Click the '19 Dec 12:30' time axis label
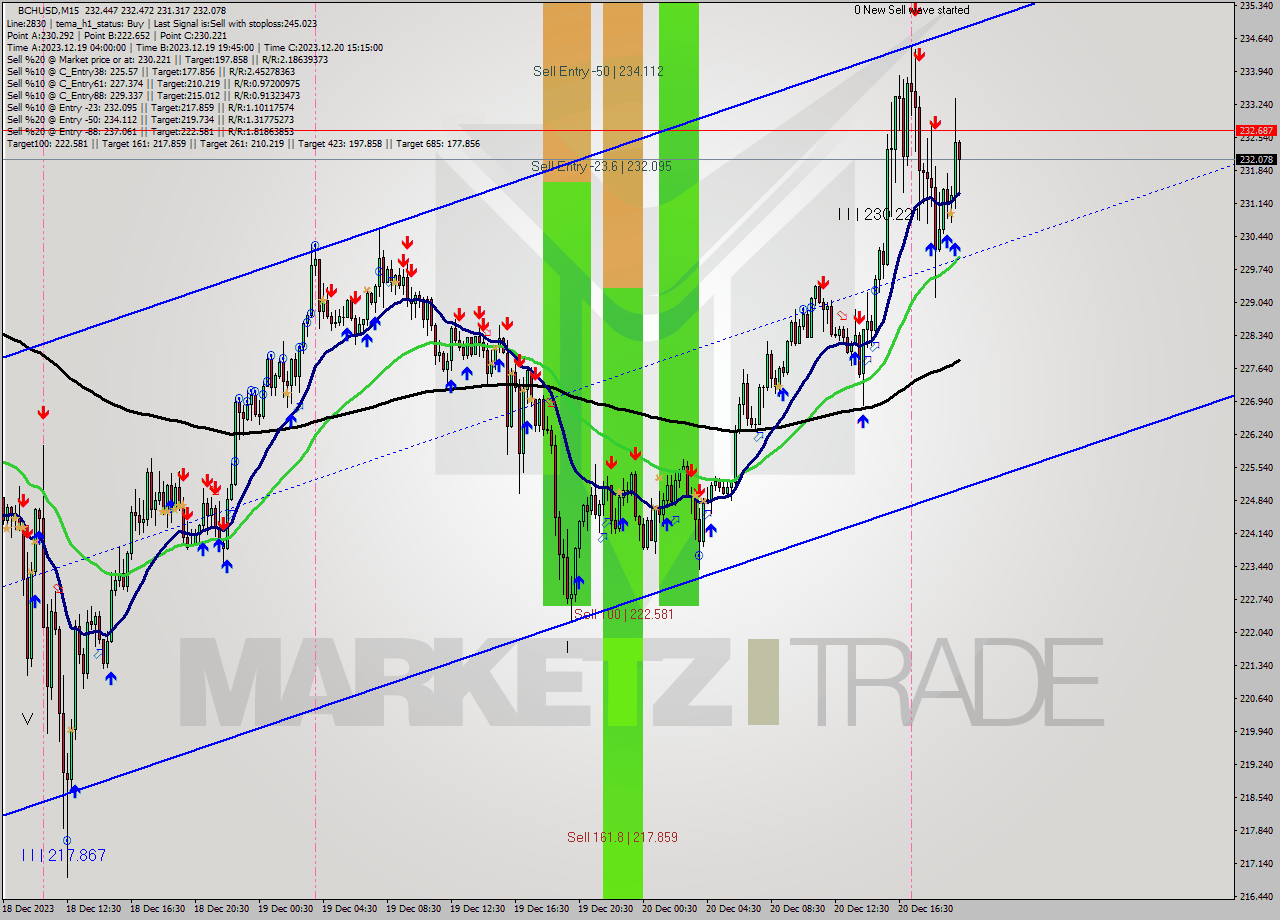The image size is (1280, 920). [x=477, y=909]
